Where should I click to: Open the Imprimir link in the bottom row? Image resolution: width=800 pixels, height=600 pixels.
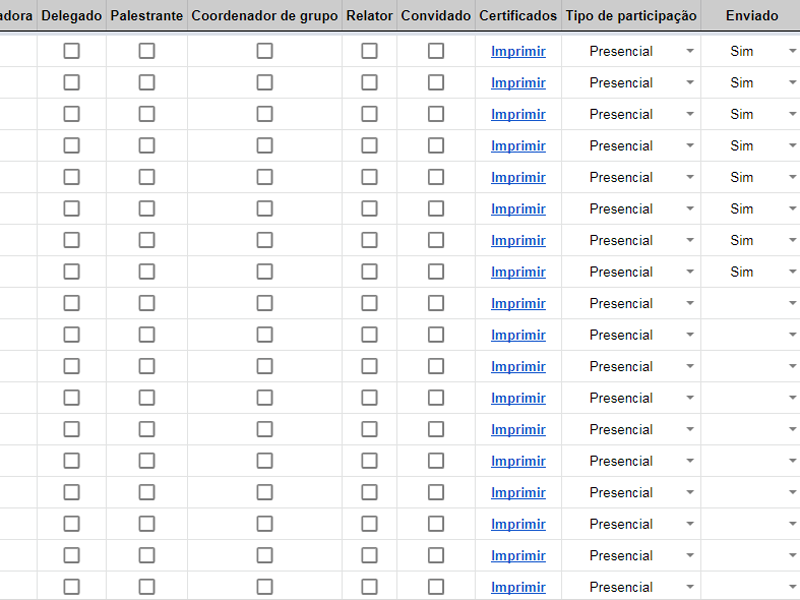[518, 587]
